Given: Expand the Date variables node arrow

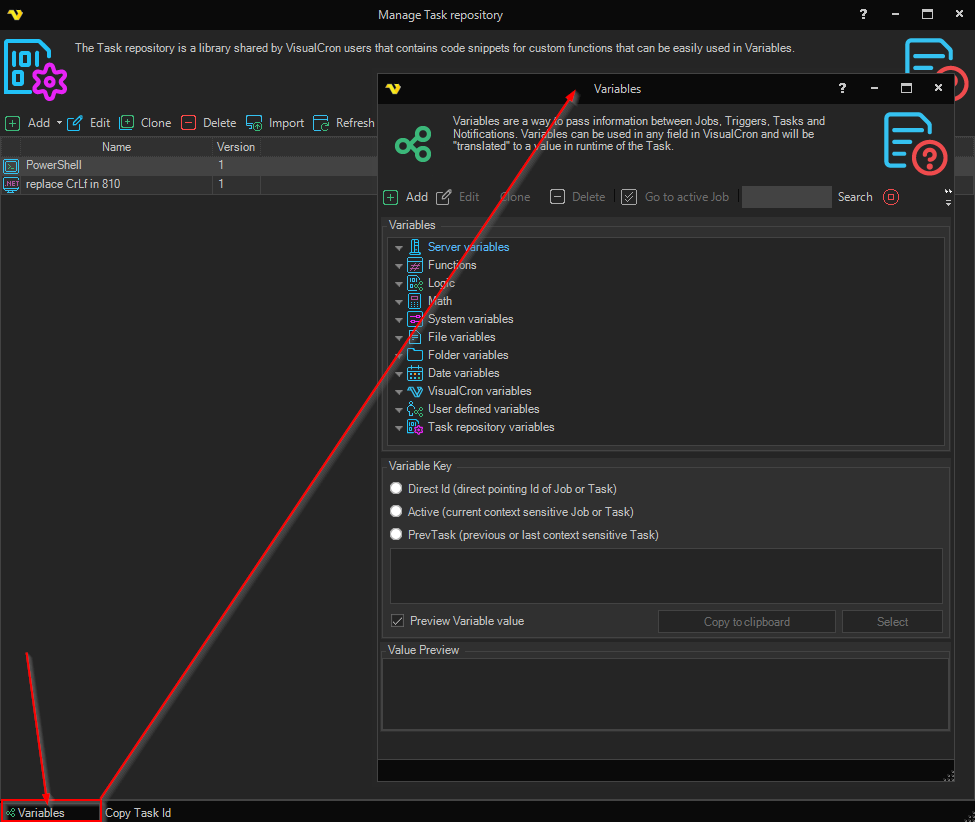Looking at the screenshot, I should [399, 374].
